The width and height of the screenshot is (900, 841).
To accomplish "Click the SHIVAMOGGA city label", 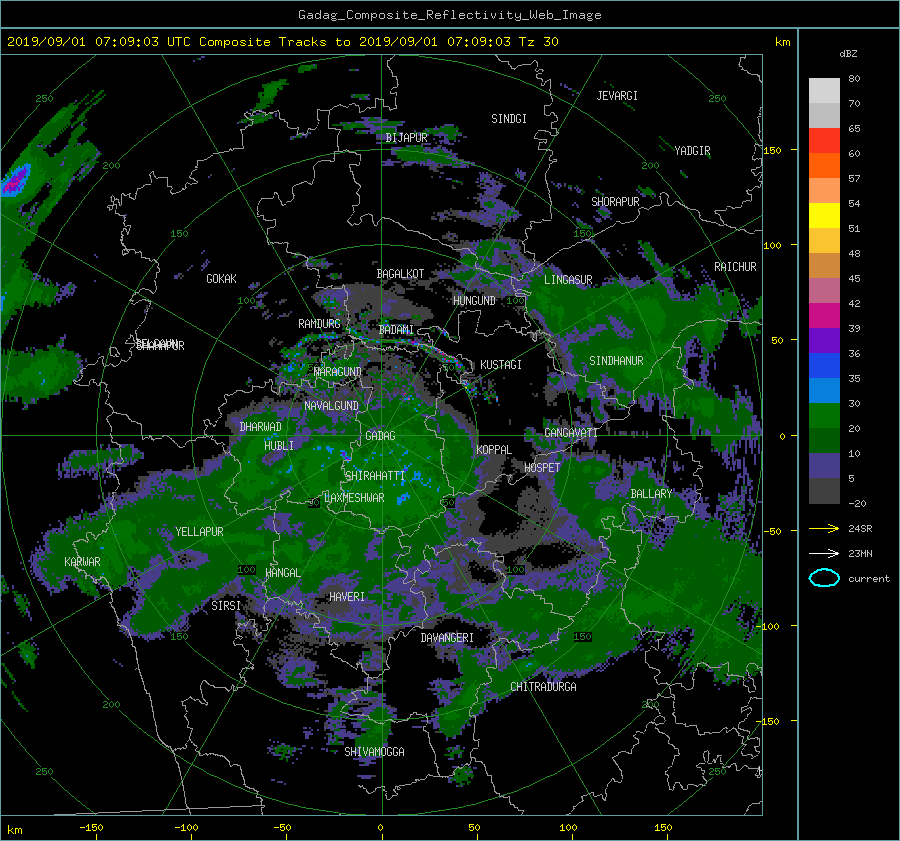I will point(374,751).
